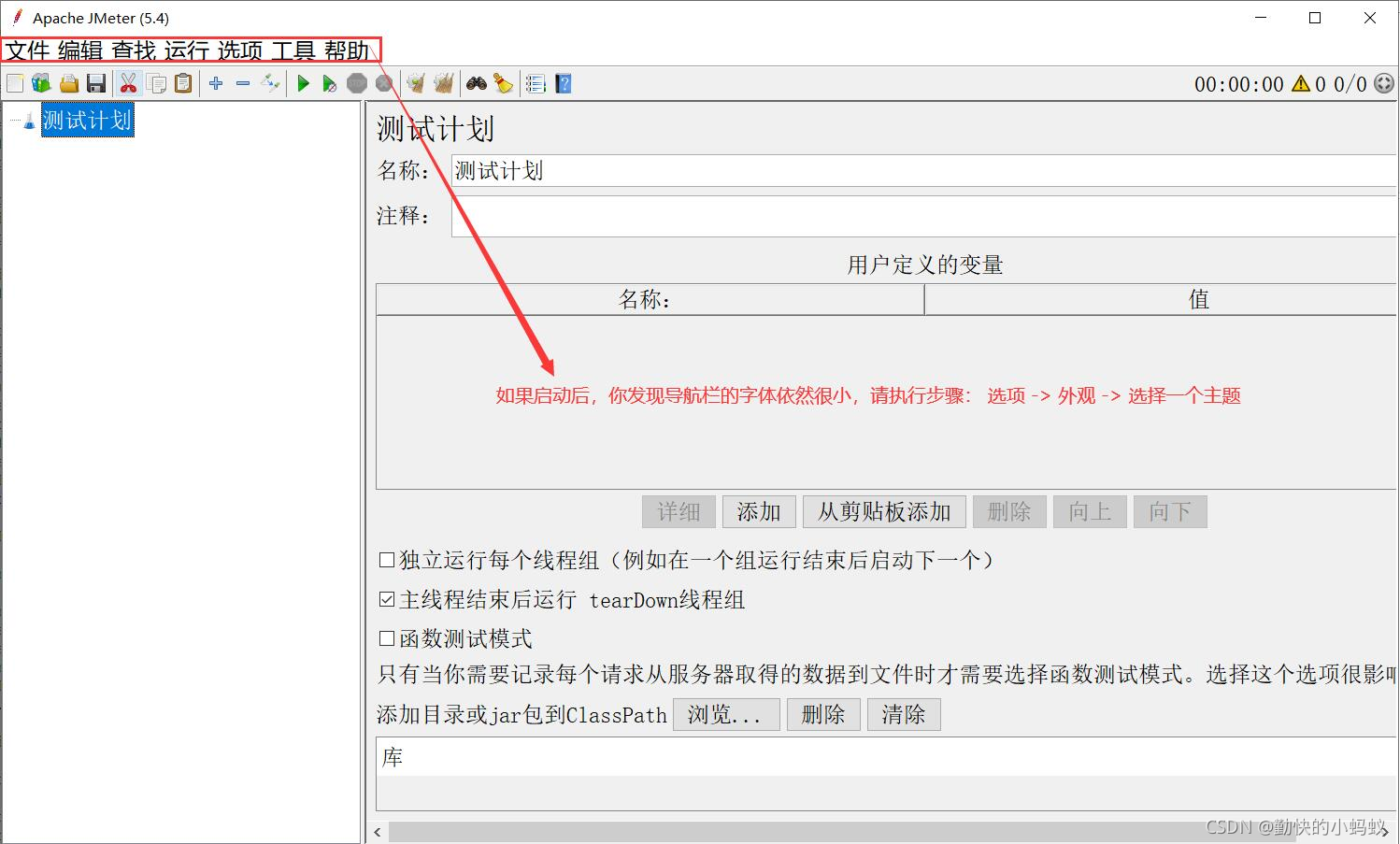Click the 名称 input field
Viewport: 1400px width, 844px height.
coord(924,170)
